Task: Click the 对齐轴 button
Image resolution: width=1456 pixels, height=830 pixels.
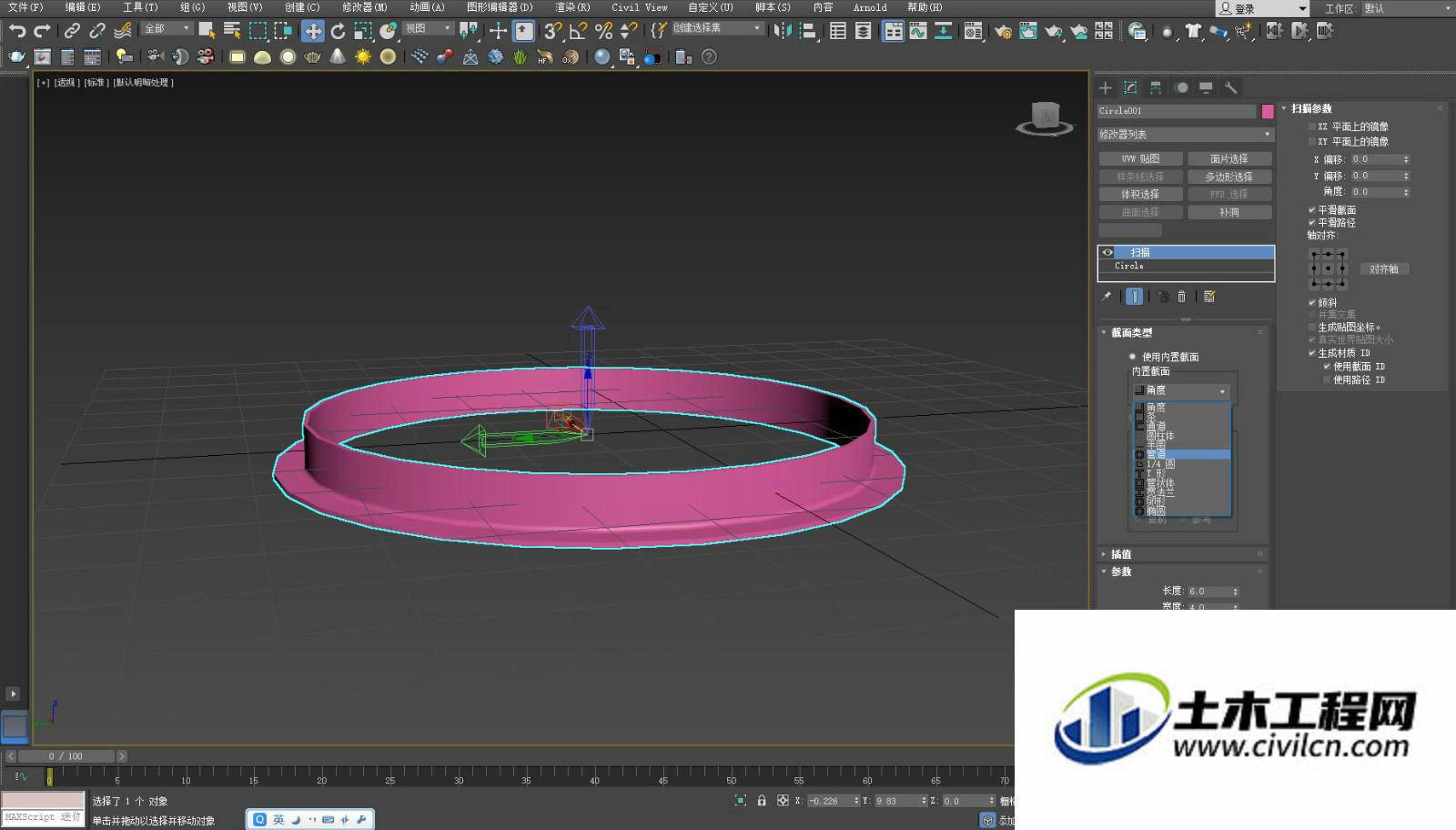Action: click(1383, 268)
